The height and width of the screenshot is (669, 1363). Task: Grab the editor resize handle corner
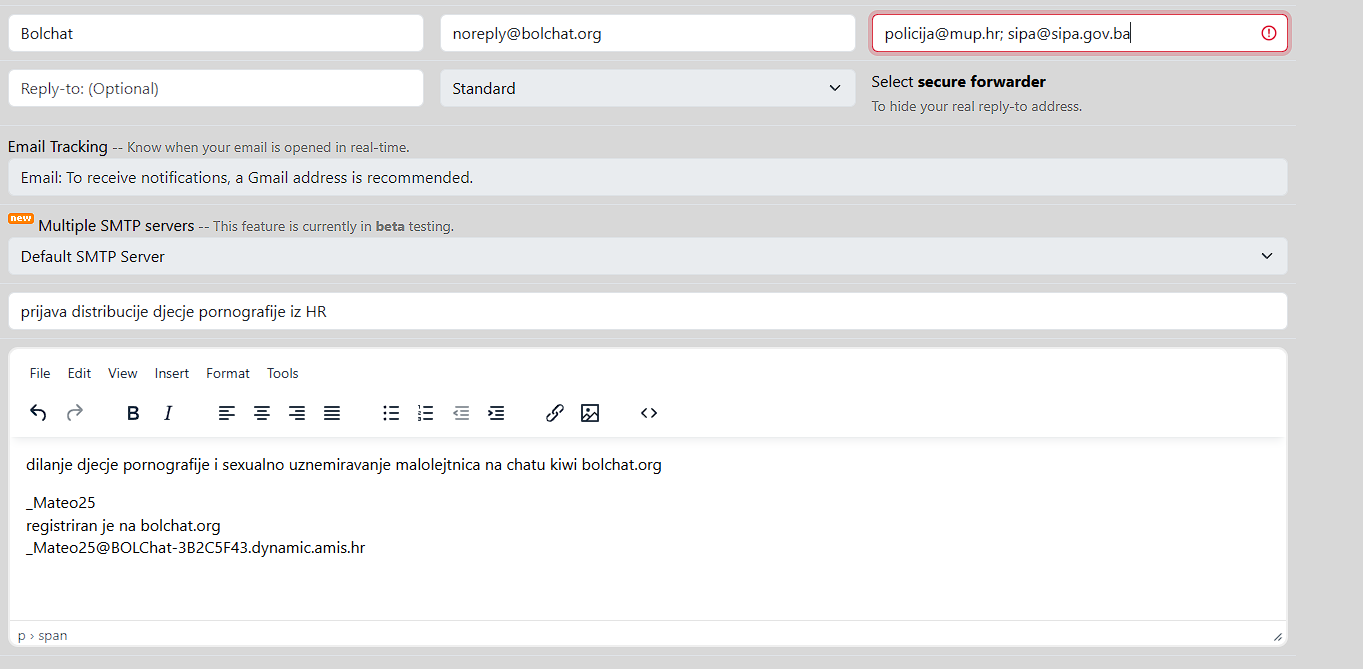pyautogui.click(x=1278, y=636)
